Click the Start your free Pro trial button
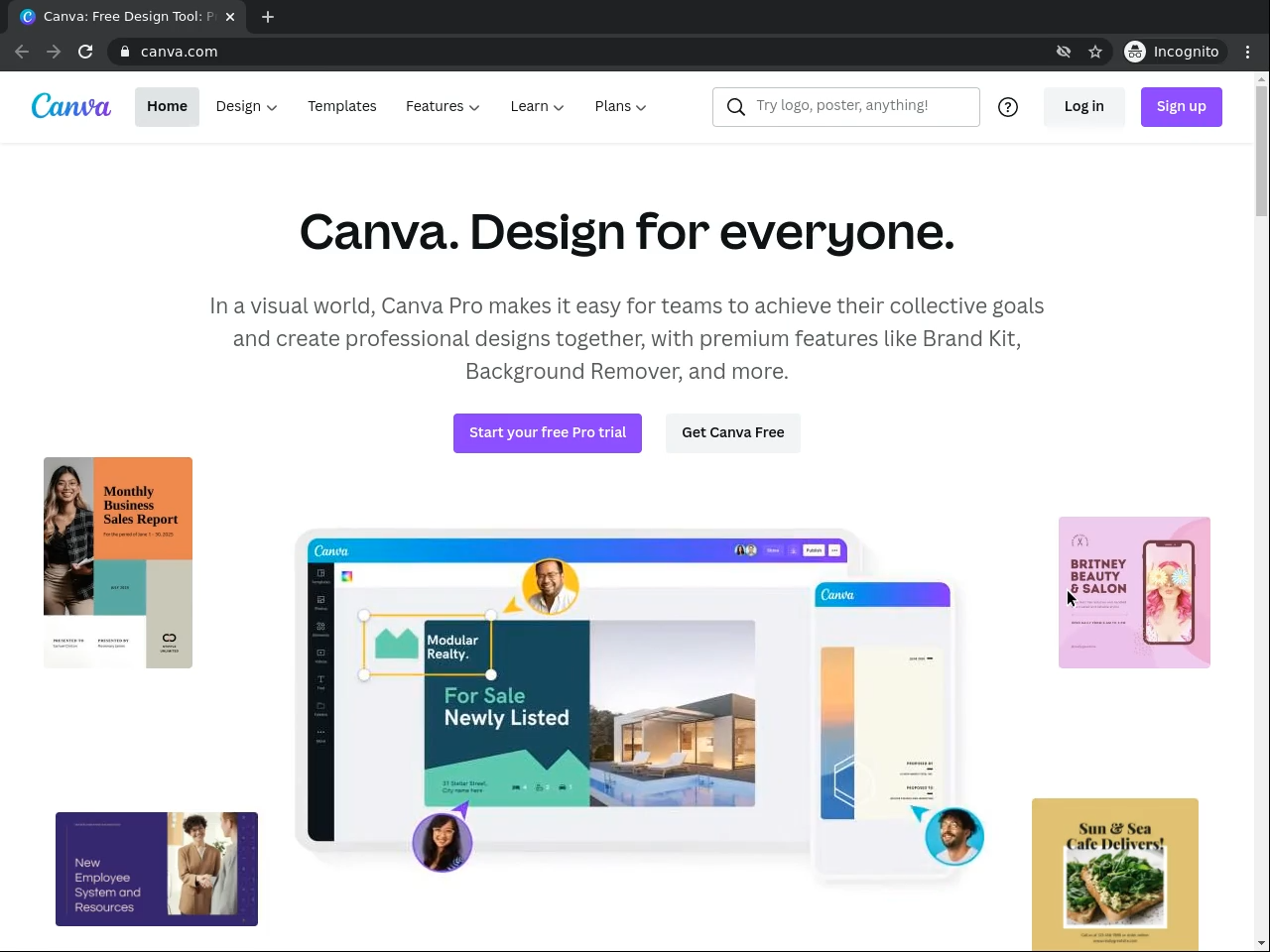Image resolution: width=1270 pixels, height=952 pixels. click(x=548, y=433)
